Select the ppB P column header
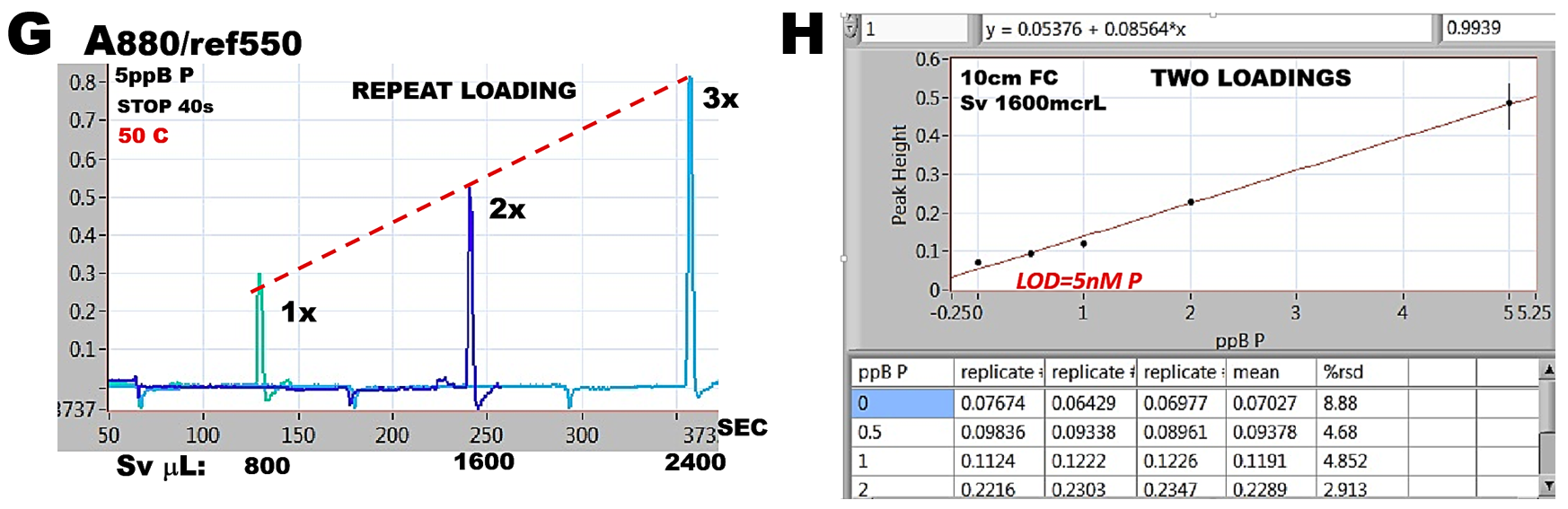This screenshot has height=509, width=1568. [901, 373]
